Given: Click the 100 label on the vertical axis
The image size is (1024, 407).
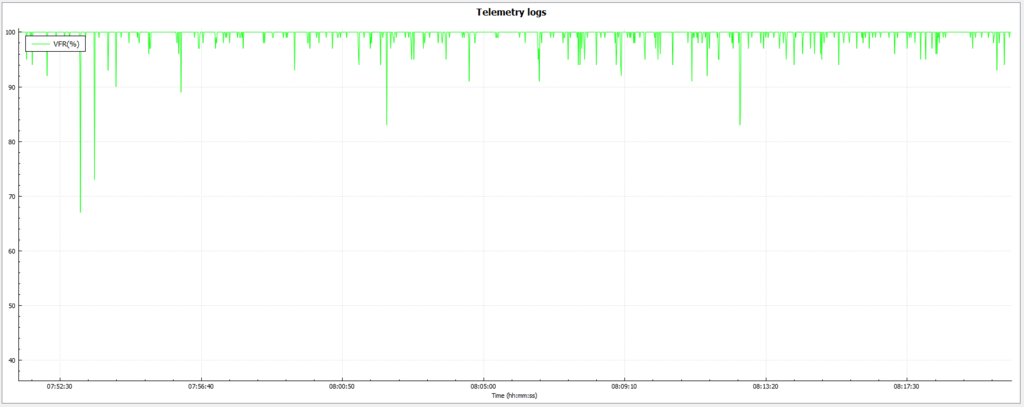Looking at the screenshot, I should tap(9, 32).
